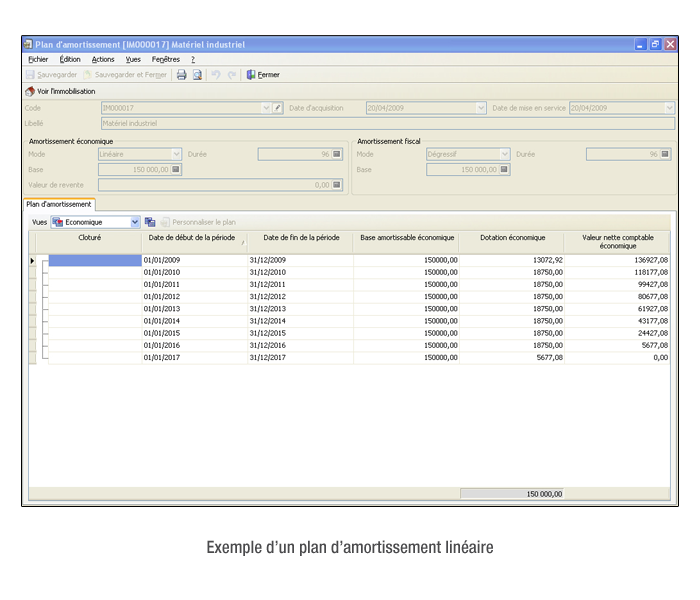The height and width of the screenshot is (600, 700).
Task: Open the Actions menu
Action: [103, 60]
